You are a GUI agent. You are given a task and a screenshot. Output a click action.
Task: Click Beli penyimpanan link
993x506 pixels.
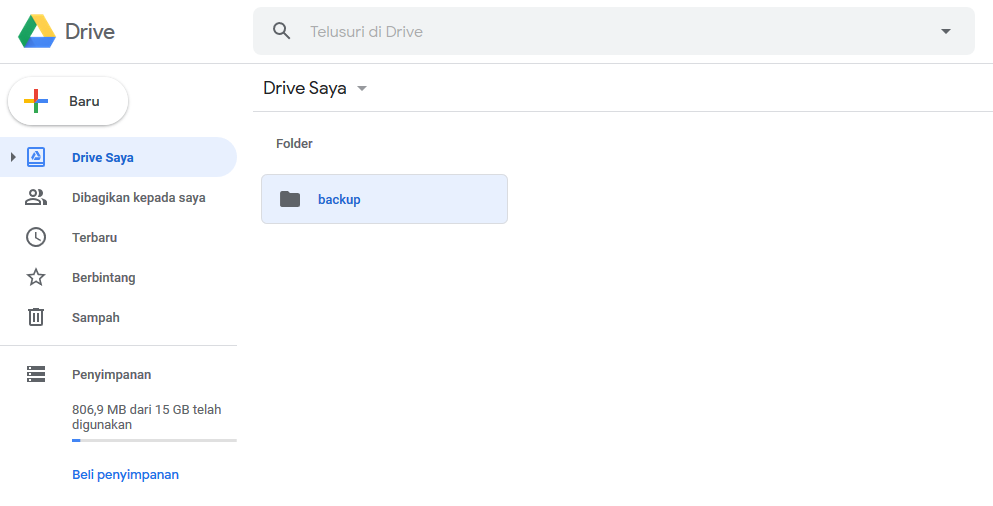(125, 474)
